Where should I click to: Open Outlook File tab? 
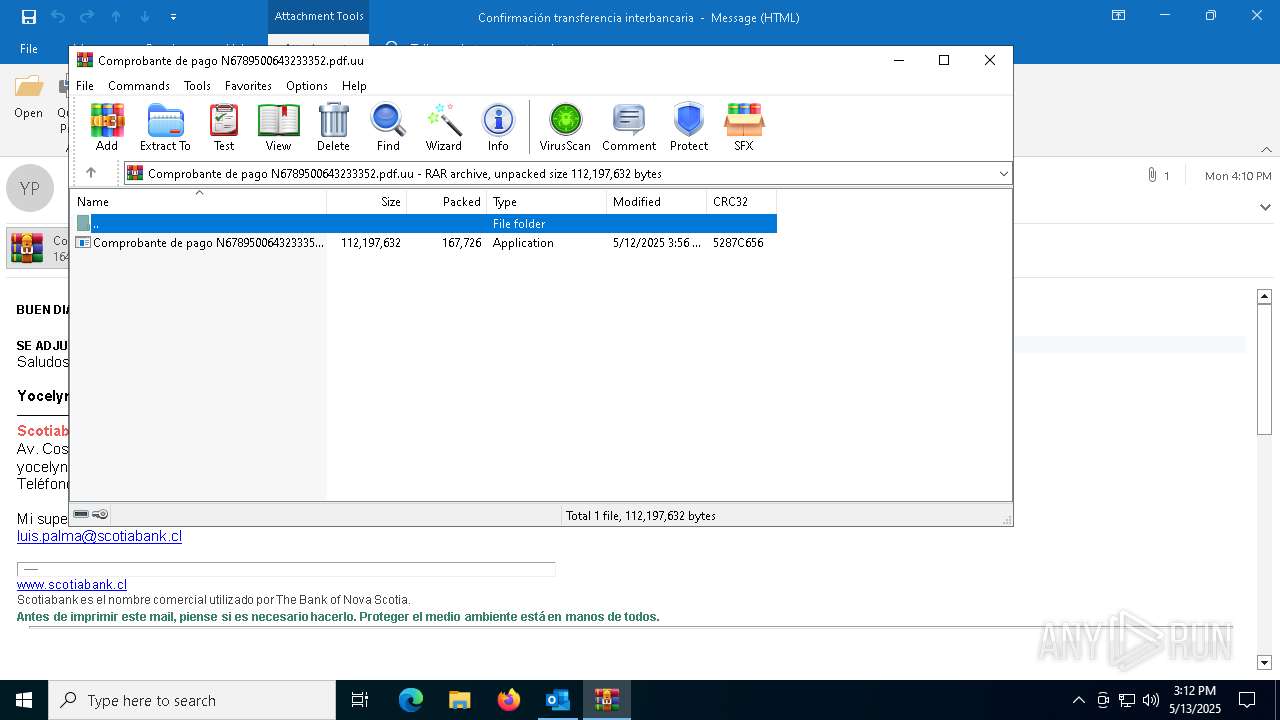pyautogui.click(x=29, y=49)
